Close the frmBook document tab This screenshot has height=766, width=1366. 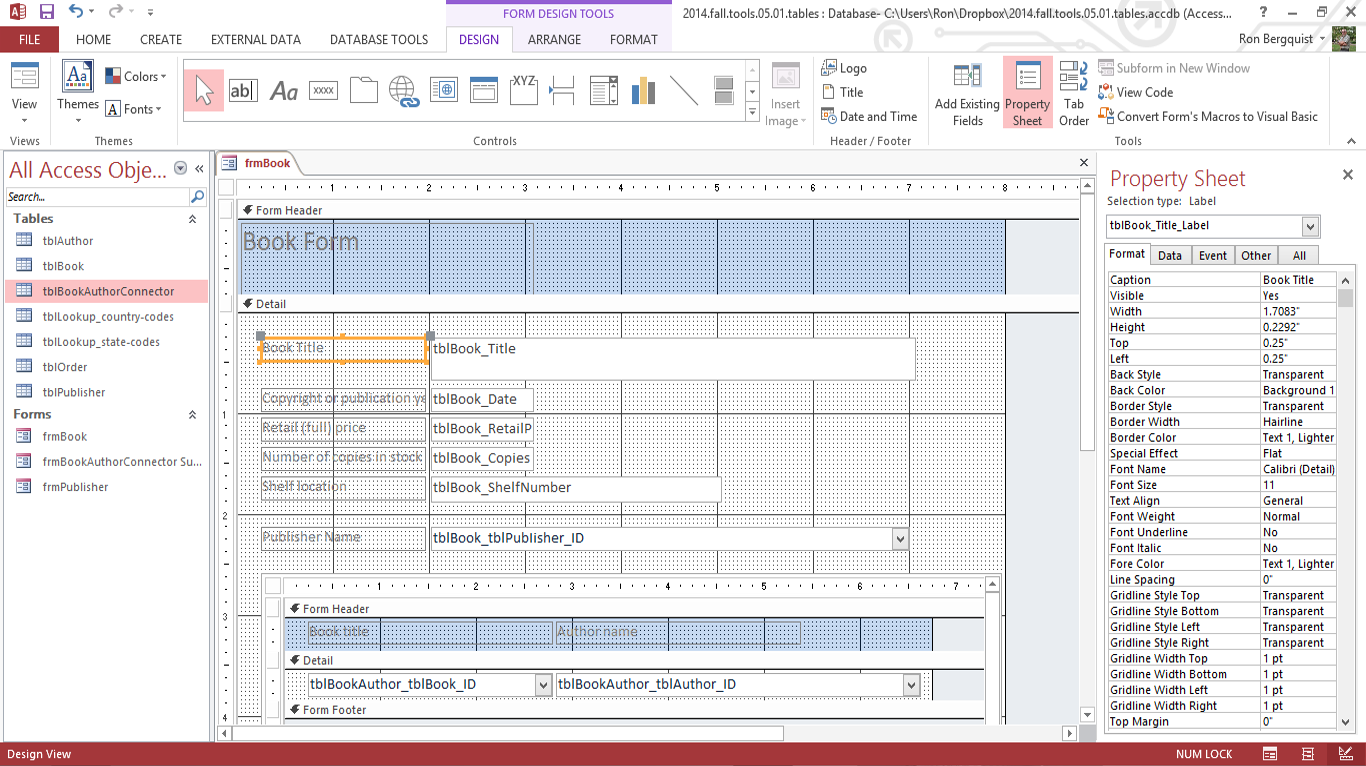click(x=1084, y=162)
